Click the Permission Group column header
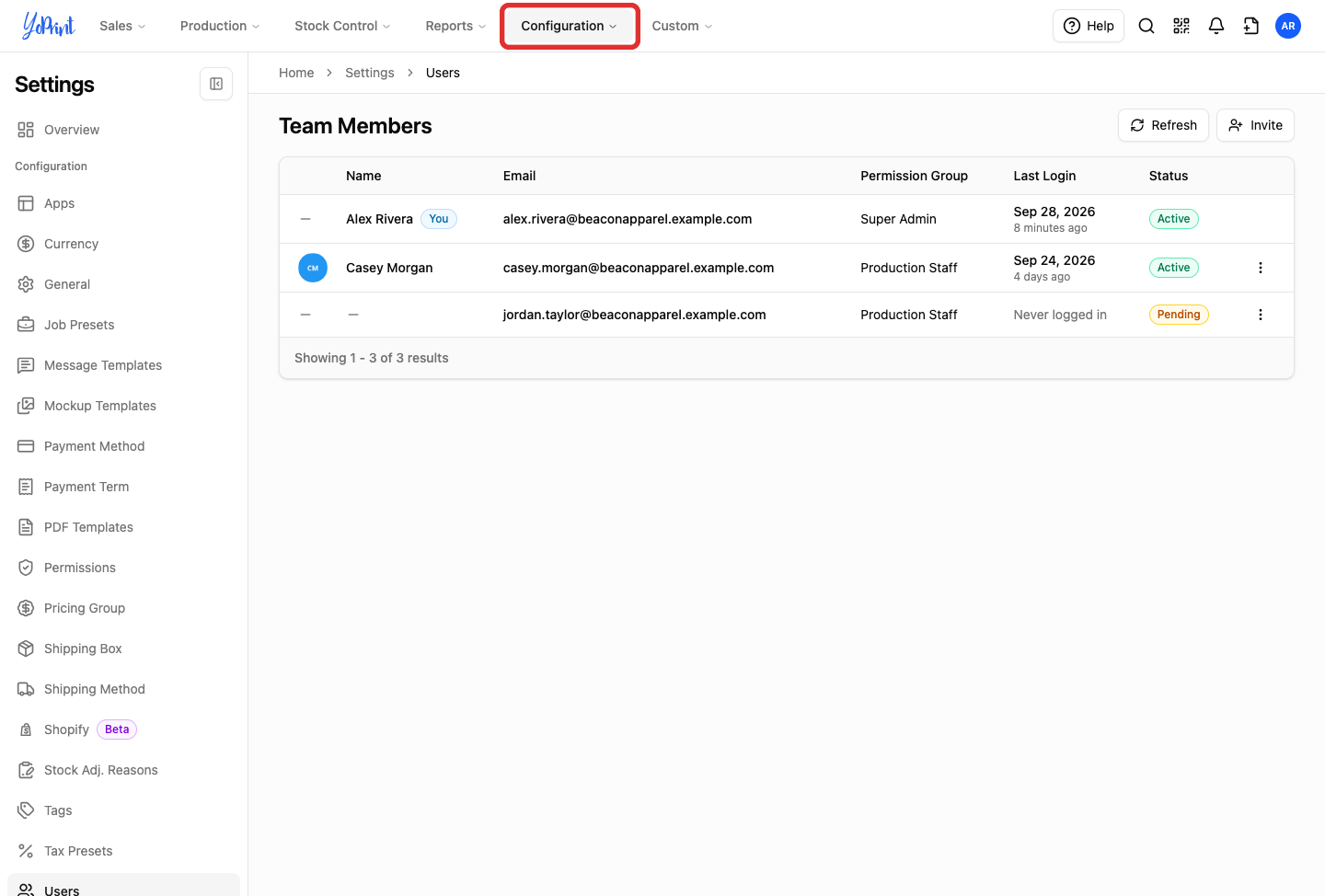This screenshot has height=896, width=1325. 914,176
